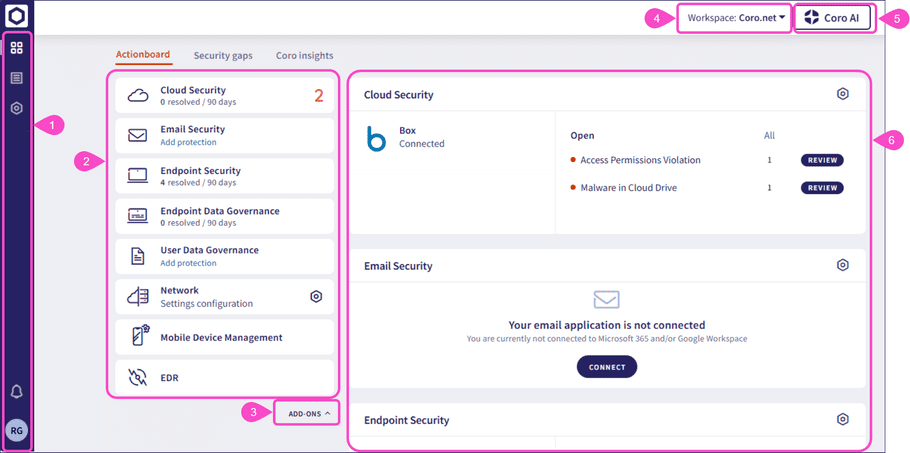910x453 pixels.
Task: Click the Coro AI logo icon
Action: tap(811, 17)
